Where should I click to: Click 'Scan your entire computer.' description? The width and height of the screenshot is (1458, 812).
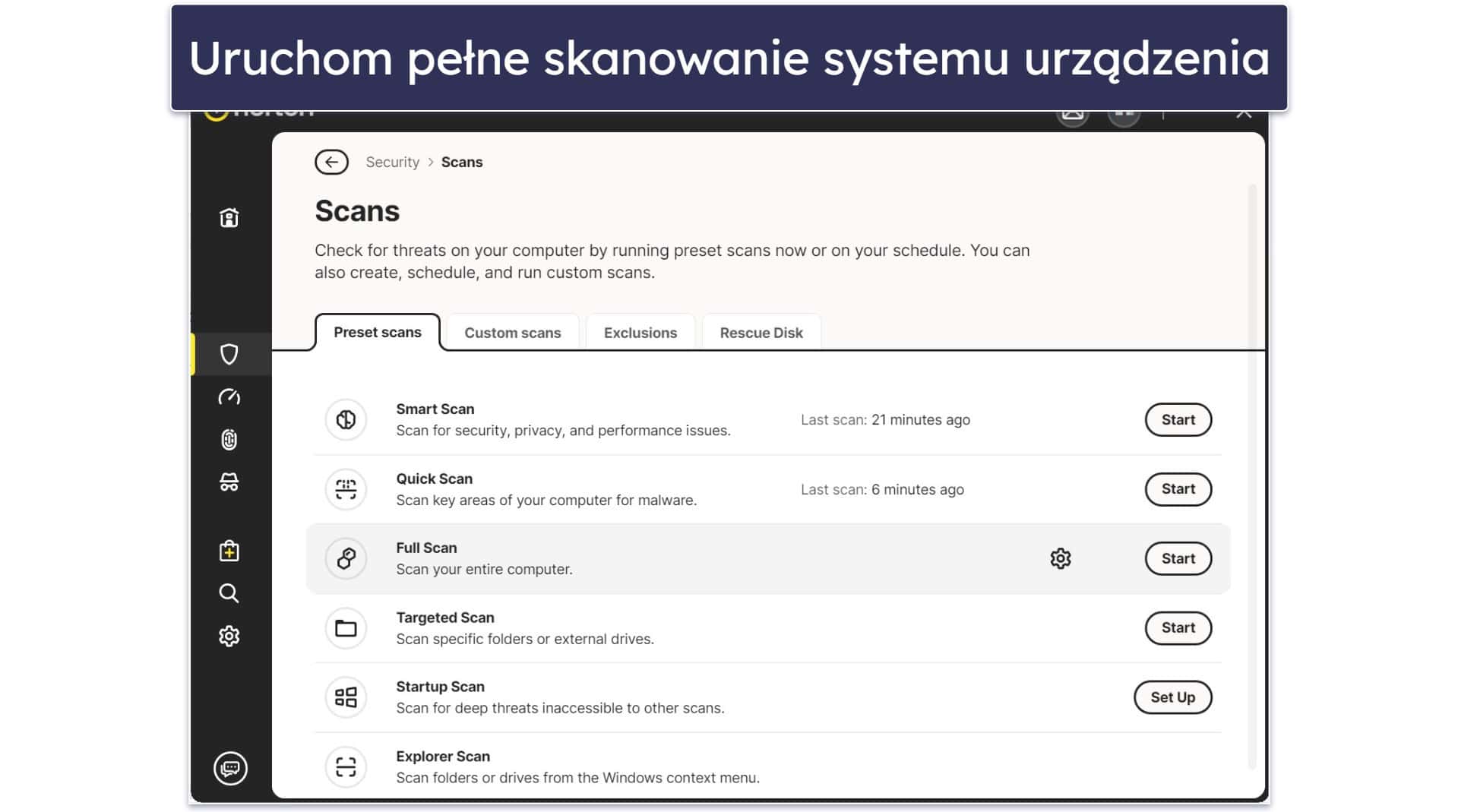point(484,569)
